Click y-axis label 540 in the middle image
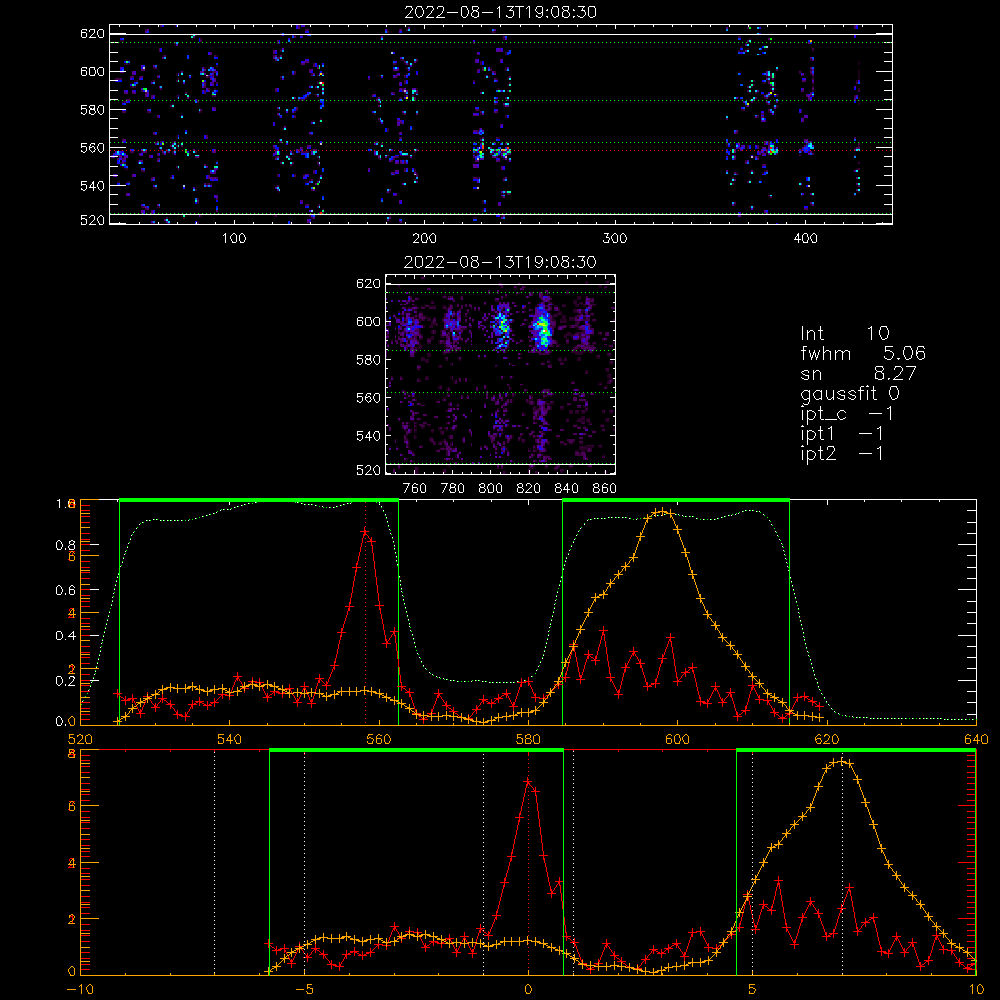1000x1000 pixels. (368, 436)
